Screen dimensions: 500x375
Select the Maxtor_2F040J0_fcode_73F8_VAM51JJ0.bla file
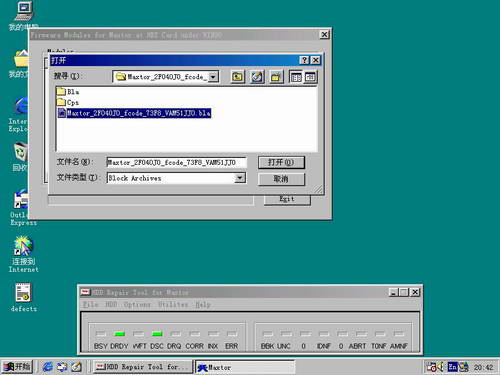[x=134, y=113]
